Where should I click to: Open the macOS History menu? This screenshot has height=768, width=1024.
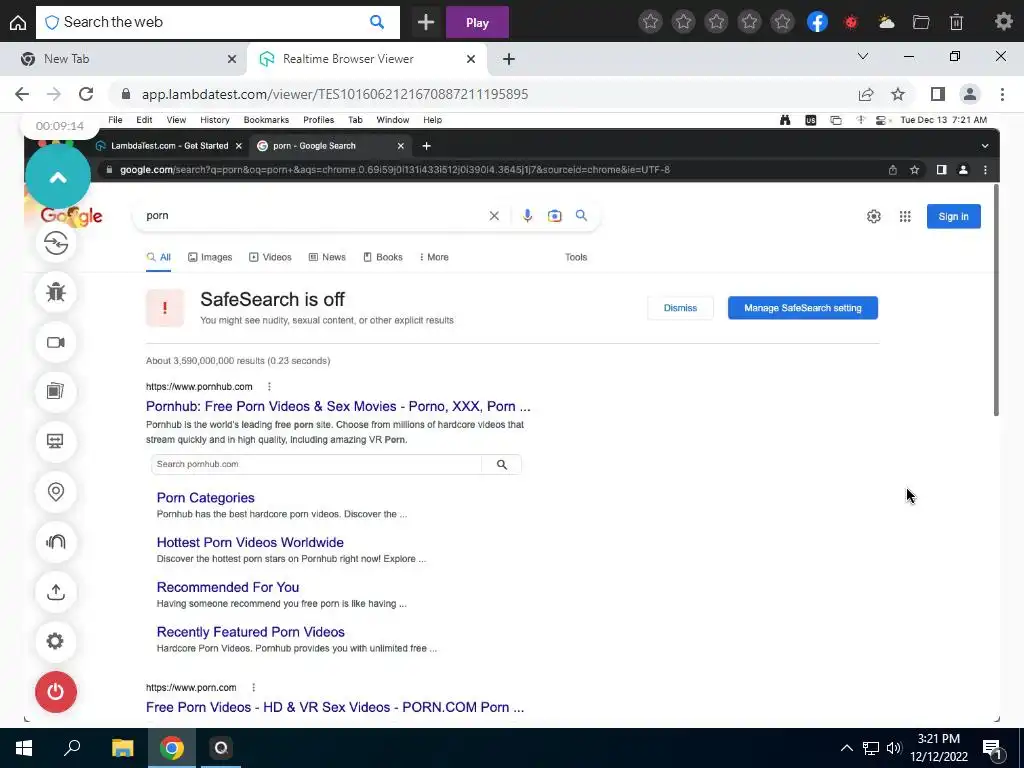215,120
